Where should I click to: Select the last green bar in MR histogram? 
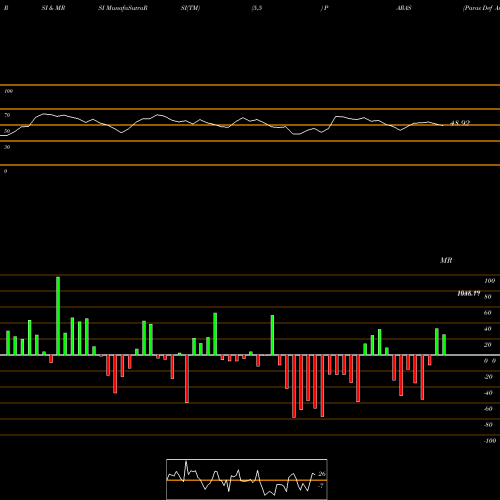[x=444, y=345]
